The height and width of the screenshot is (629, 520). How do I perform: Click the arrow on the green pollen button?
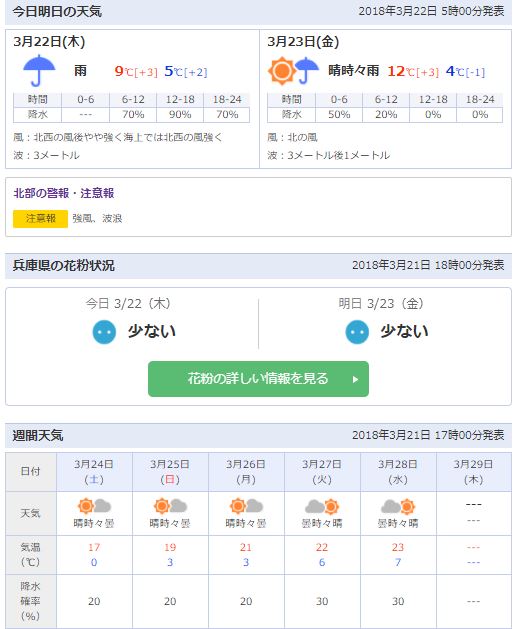click(x=355, y=379)
